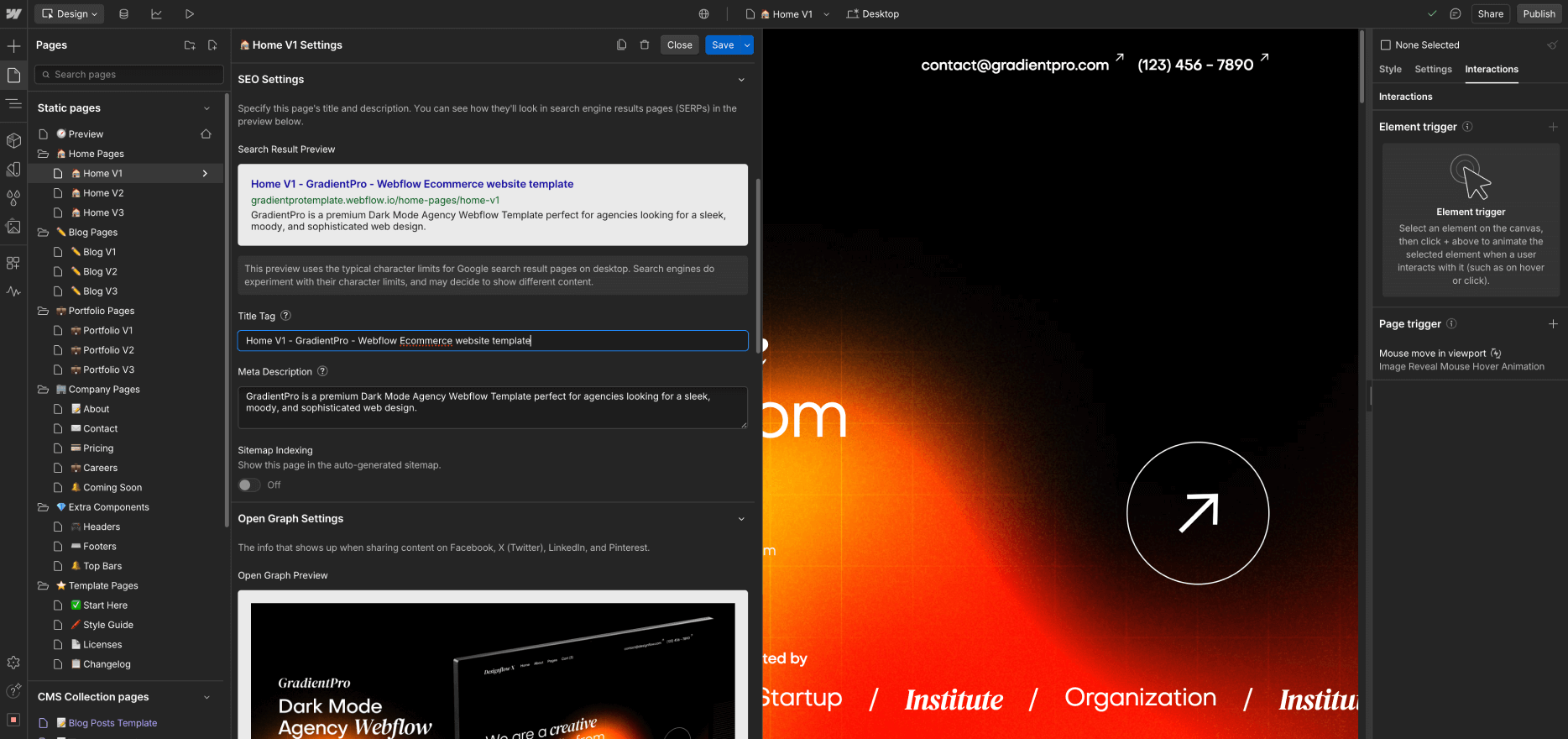Open the Insights chart icon in top bar
This screenshot has width=1568, height=739.
156,13
